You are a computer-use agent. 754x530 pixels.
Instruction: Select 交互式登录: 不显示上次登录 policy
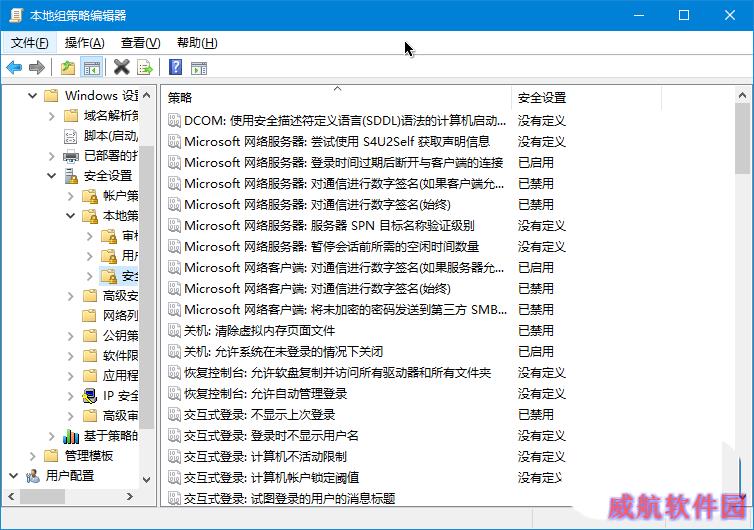259,415
